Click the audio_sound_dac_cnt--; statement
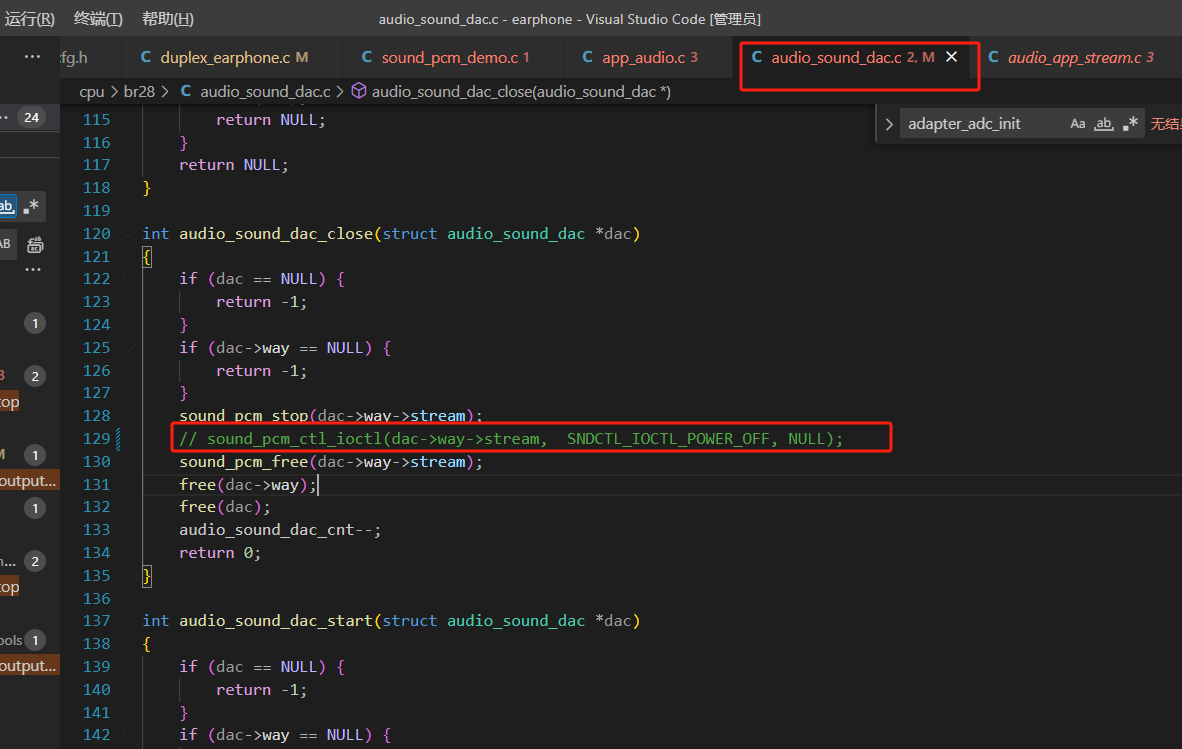Image resolution: width=1182 pixels, height=749 pixels. point(280,530)
